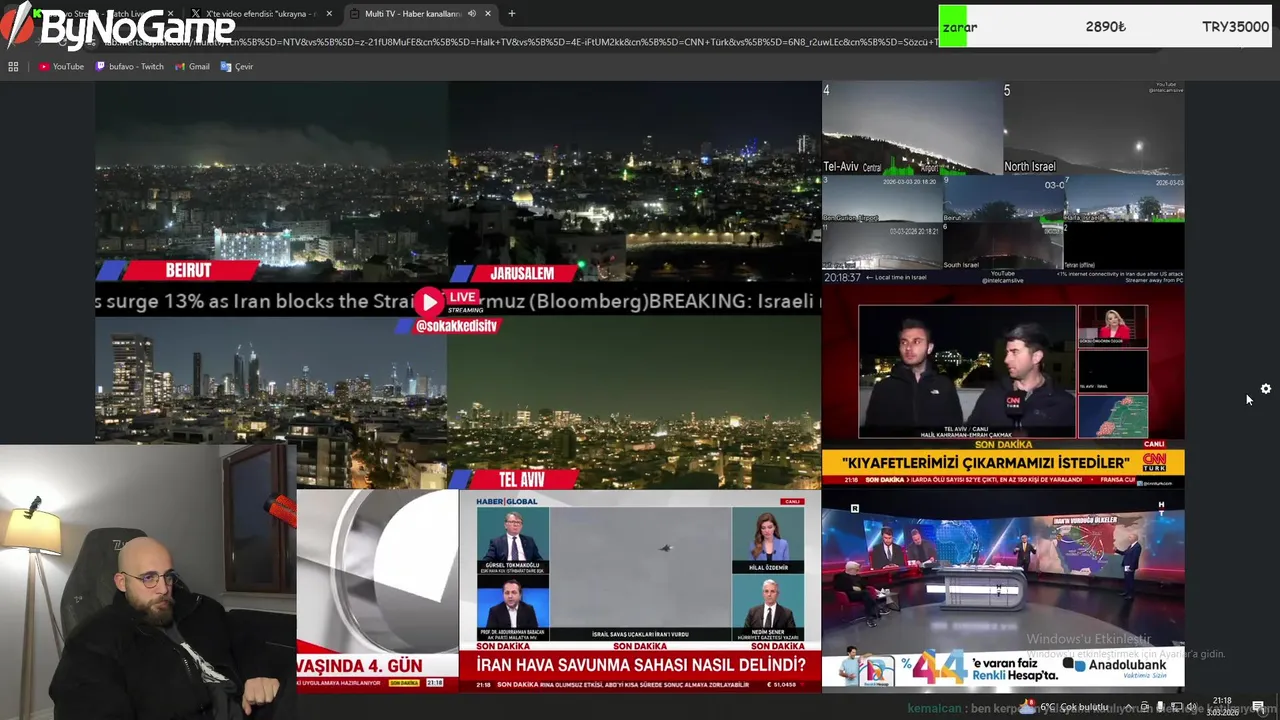This screenshot has width=1280, height=720.
Task: Open a new browser tab with the plus button
Action: click(512, 14)
